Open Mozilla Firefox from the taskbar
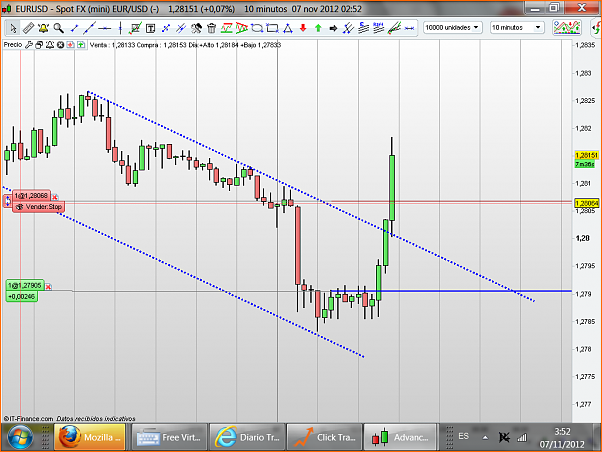 point(90,437)
